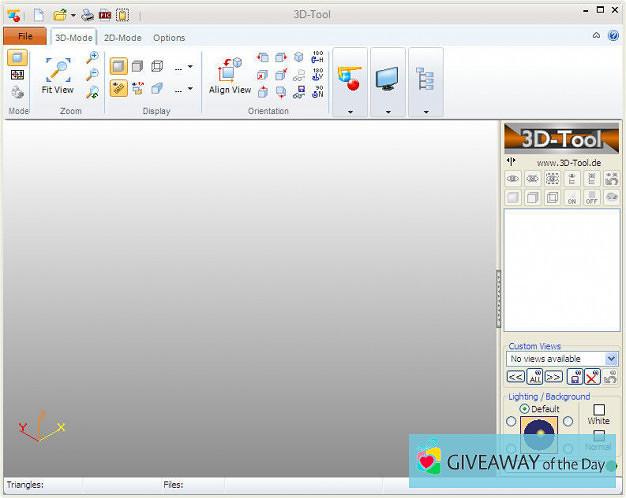Click the monitor screen icon in ribbon
This screenshot has height=498, width=626.
[387, 78]
